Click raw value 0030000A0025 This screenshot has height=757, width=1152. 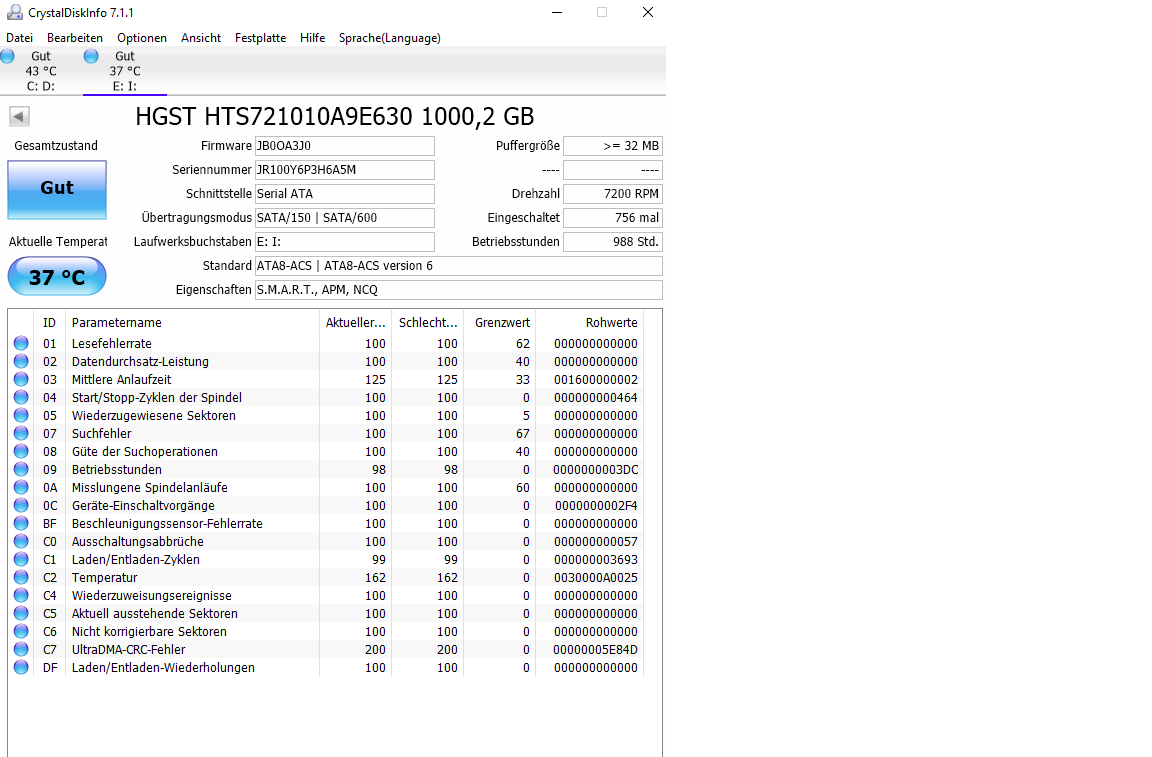pyautogui.click(x=595, y=578)
